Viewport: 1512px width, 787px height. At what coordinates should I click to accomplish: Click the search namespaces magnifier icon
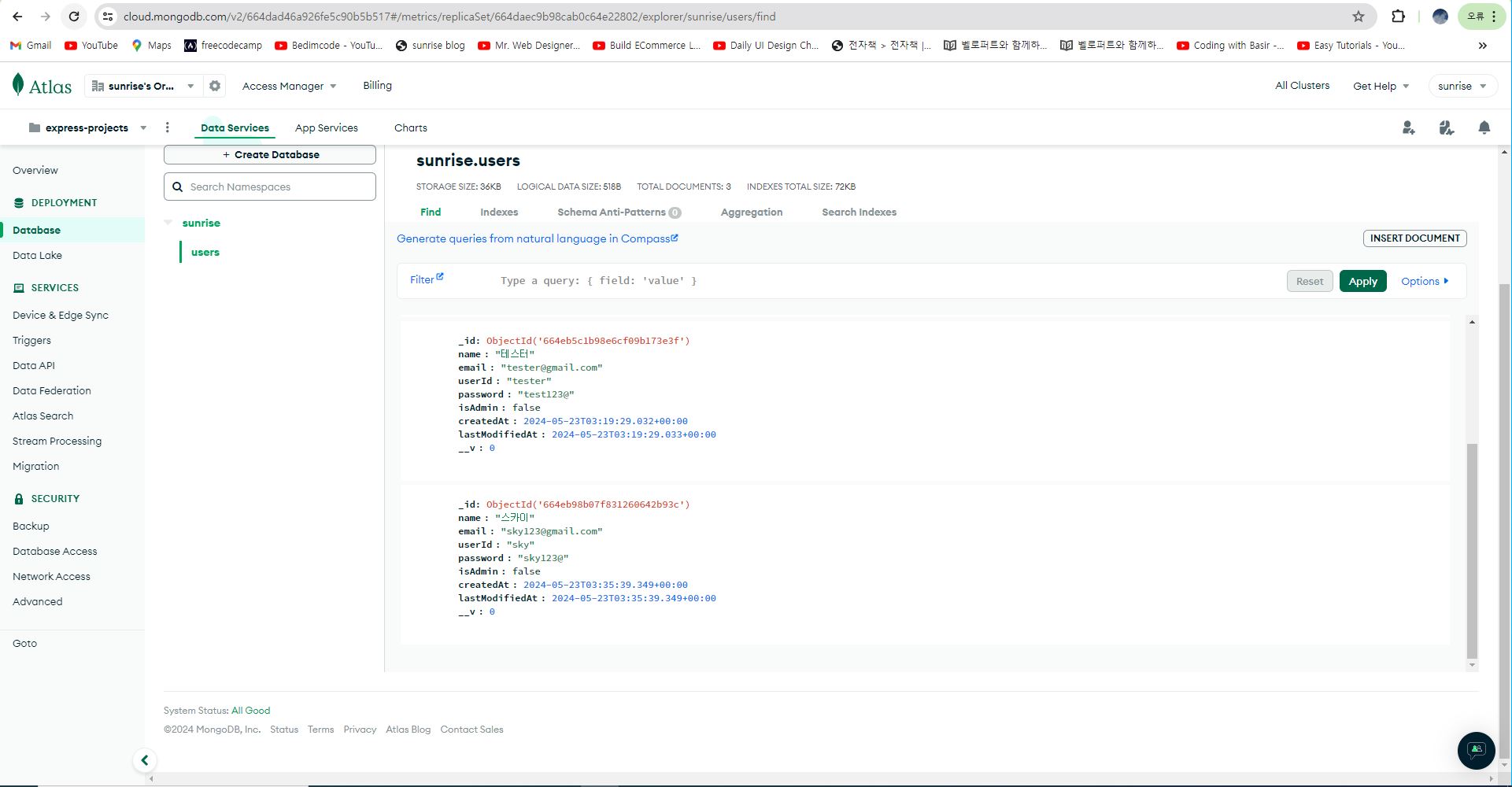pyautogui.click(x=178, y=187)
